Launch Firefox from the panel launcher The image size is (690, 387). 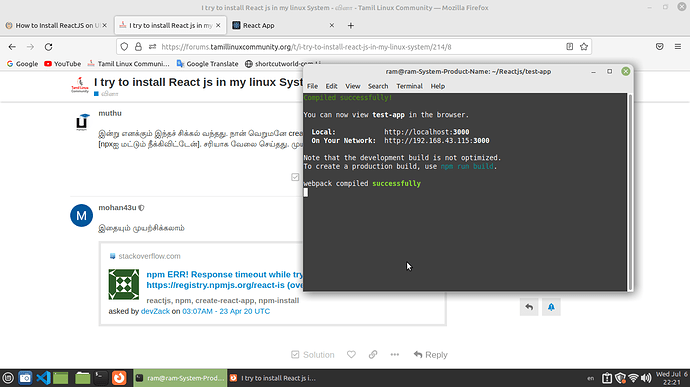pos(119,378)
